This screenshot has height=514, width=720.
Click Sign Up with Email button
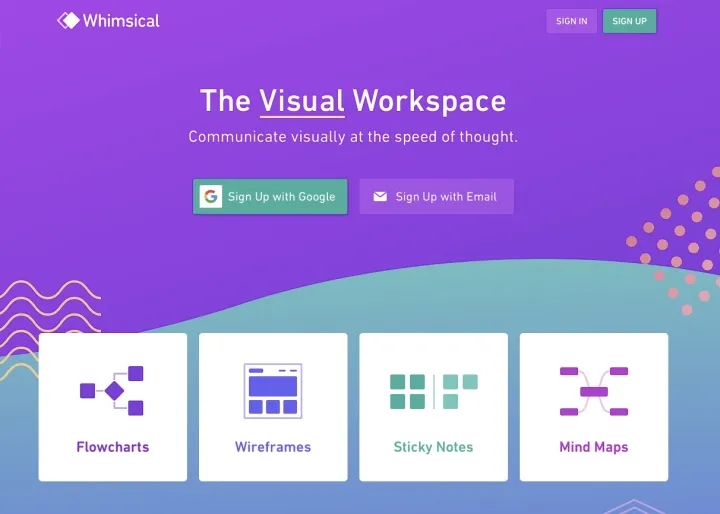(x=436, y=197)
